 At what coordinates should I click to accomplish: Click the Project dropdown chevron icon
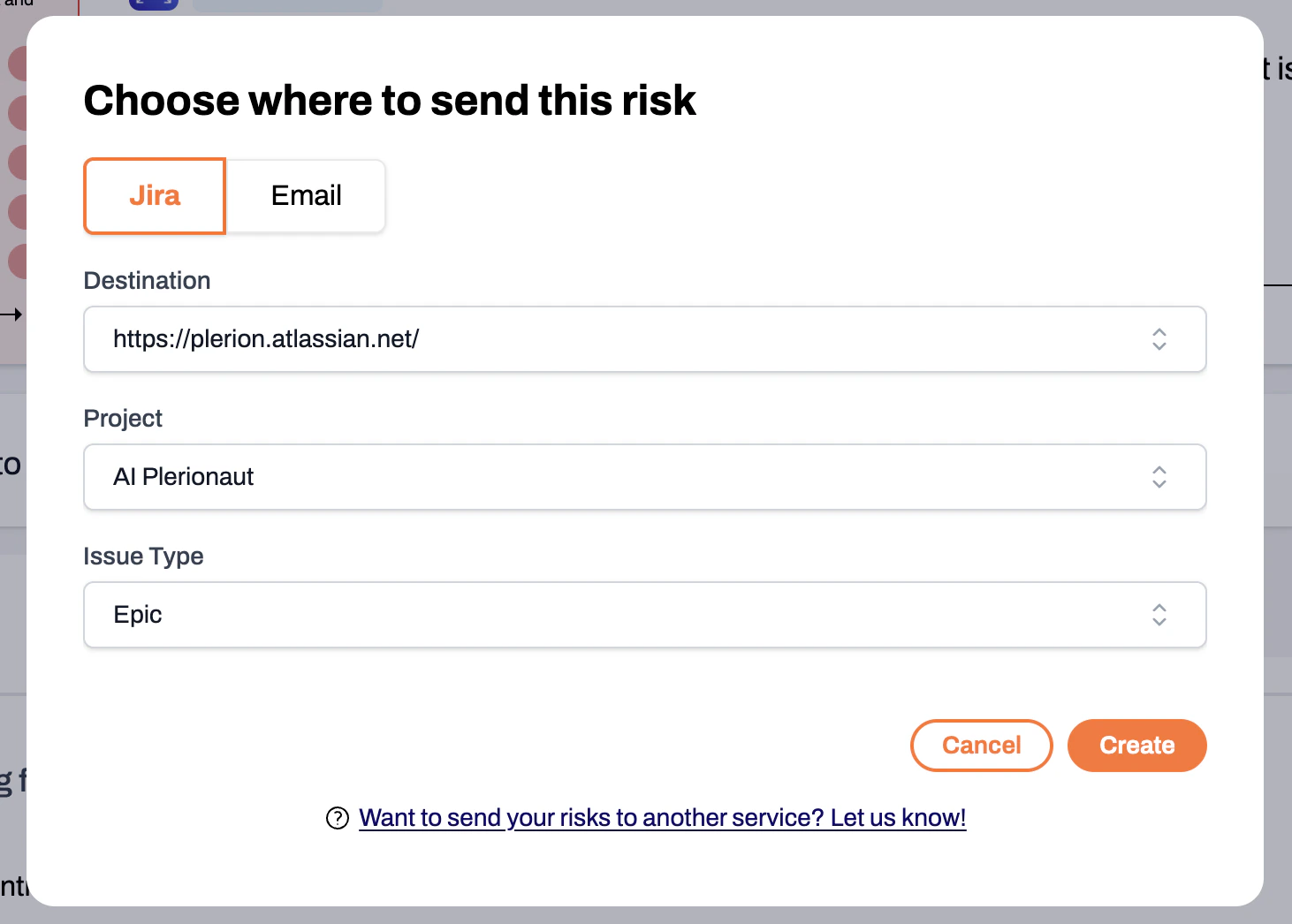tap(1159, 477)
